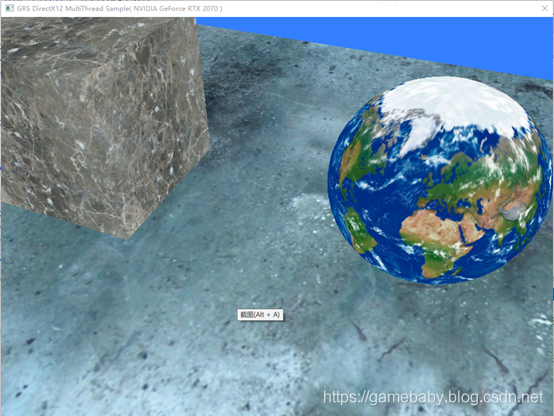Click the GRS DirectX12 window title text
This screenshot has height=416, width=554.
120,8
